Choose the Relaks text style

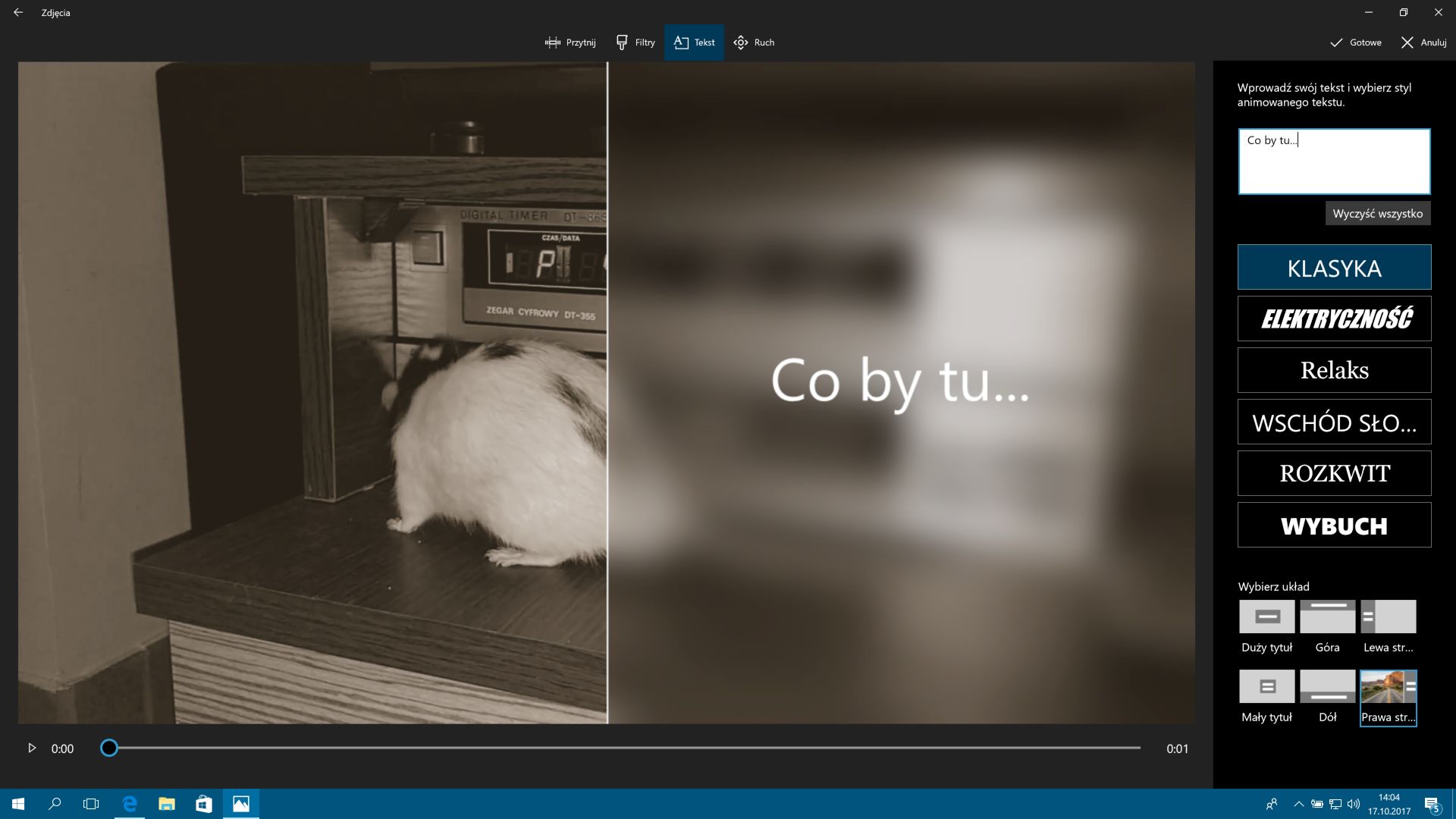click(1334, 370)
